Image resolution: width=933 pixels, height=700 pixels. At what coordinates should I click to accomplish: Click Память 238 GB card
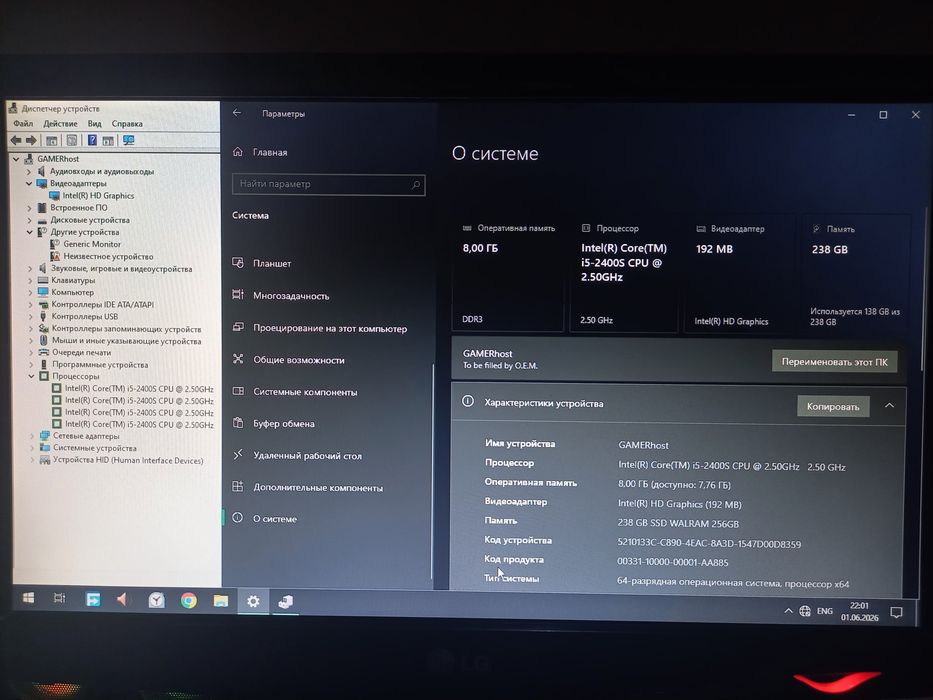855,274
